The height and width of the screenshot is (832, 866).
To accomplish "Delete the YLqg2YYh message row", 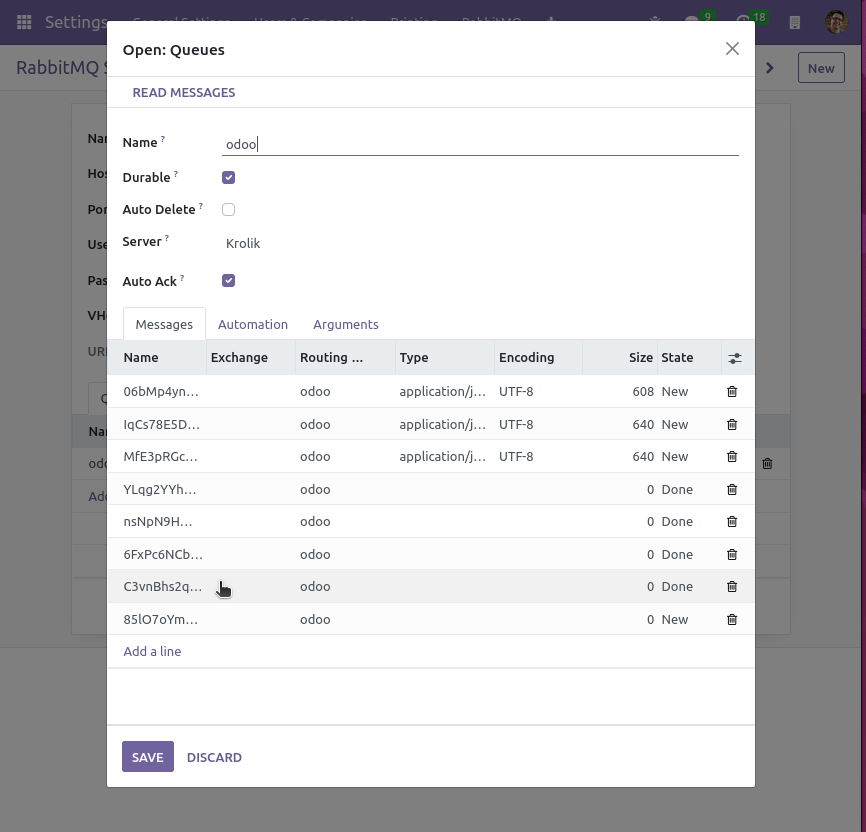I will (x=732, y=489).
